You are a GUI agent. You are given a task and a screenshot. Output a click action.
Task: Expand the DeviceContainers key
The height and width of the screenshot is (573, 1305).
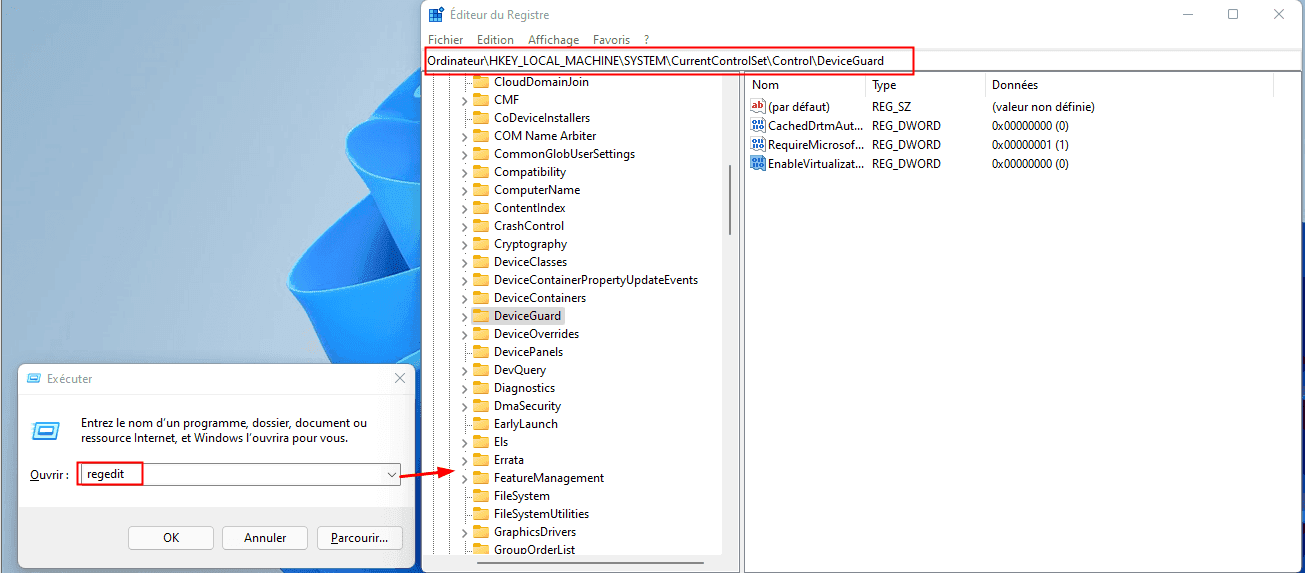pos(464,298)
